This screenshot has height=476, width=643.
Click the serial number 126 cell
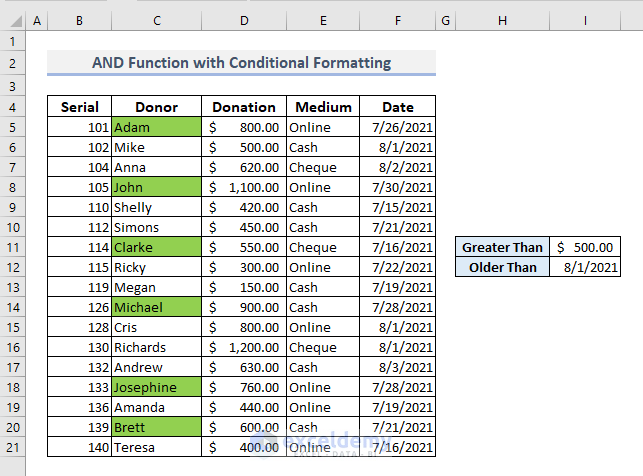pyautogui.click(x=79, y=307)
